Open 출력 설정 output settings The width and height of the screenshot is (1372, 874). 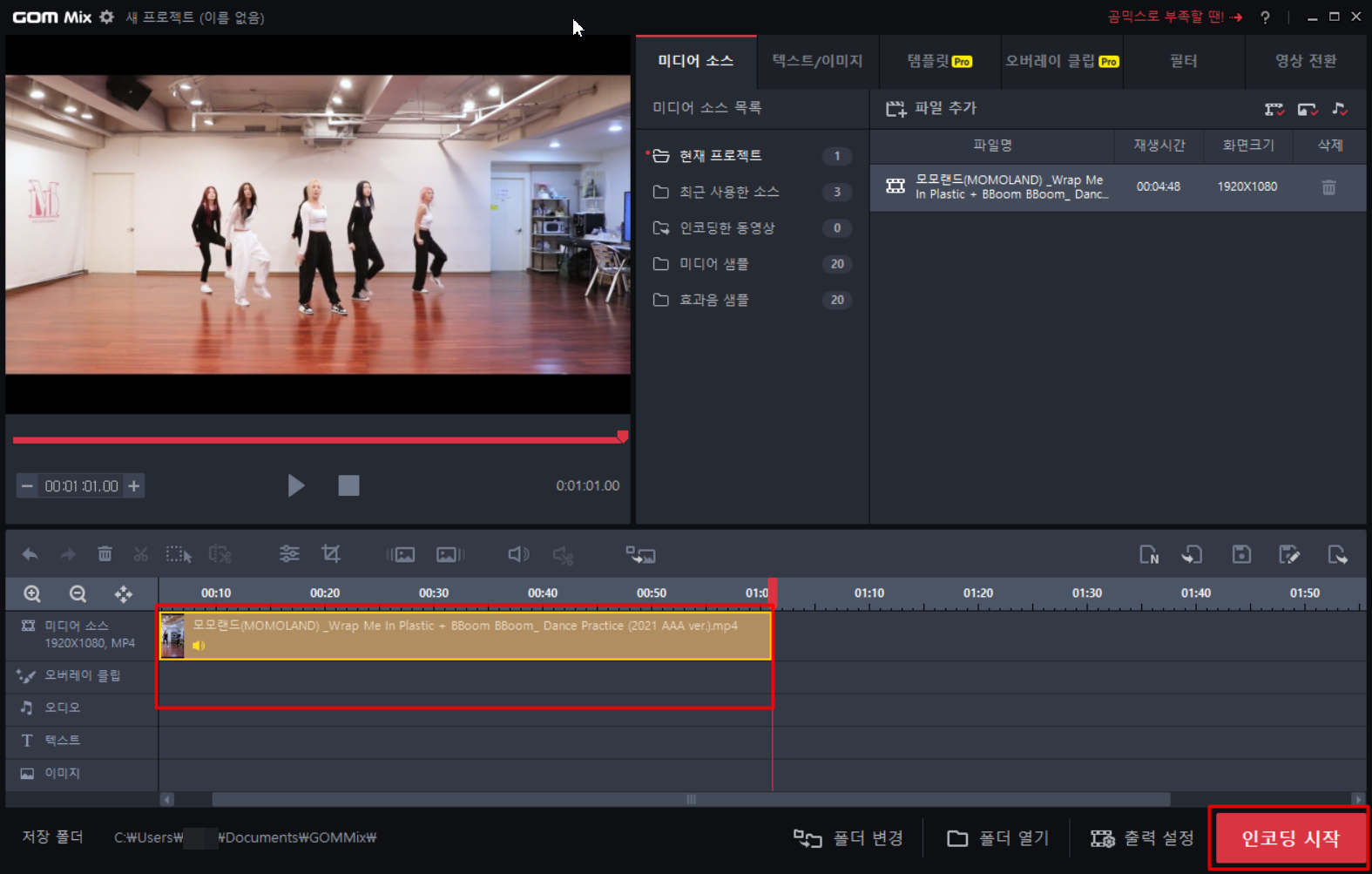[1142, 838]
